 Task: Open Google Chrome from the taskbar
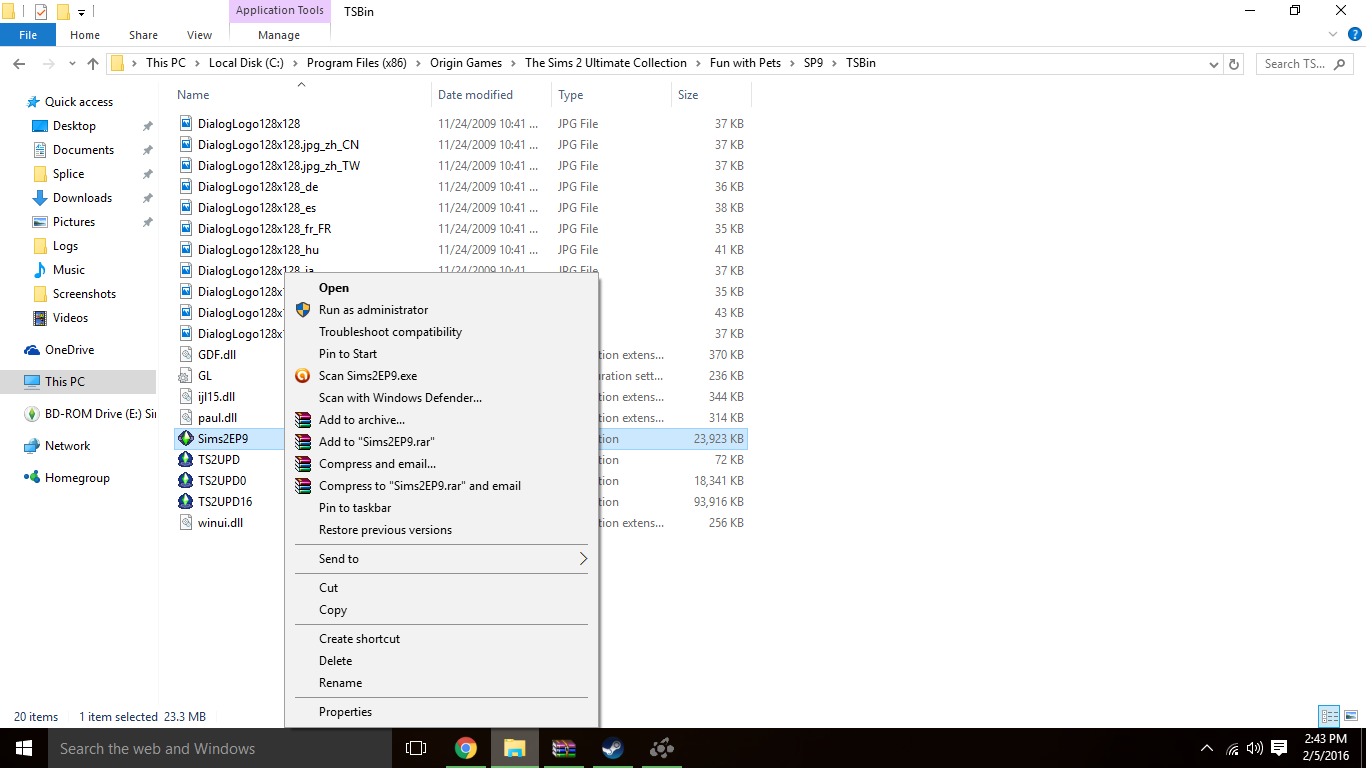465,748
